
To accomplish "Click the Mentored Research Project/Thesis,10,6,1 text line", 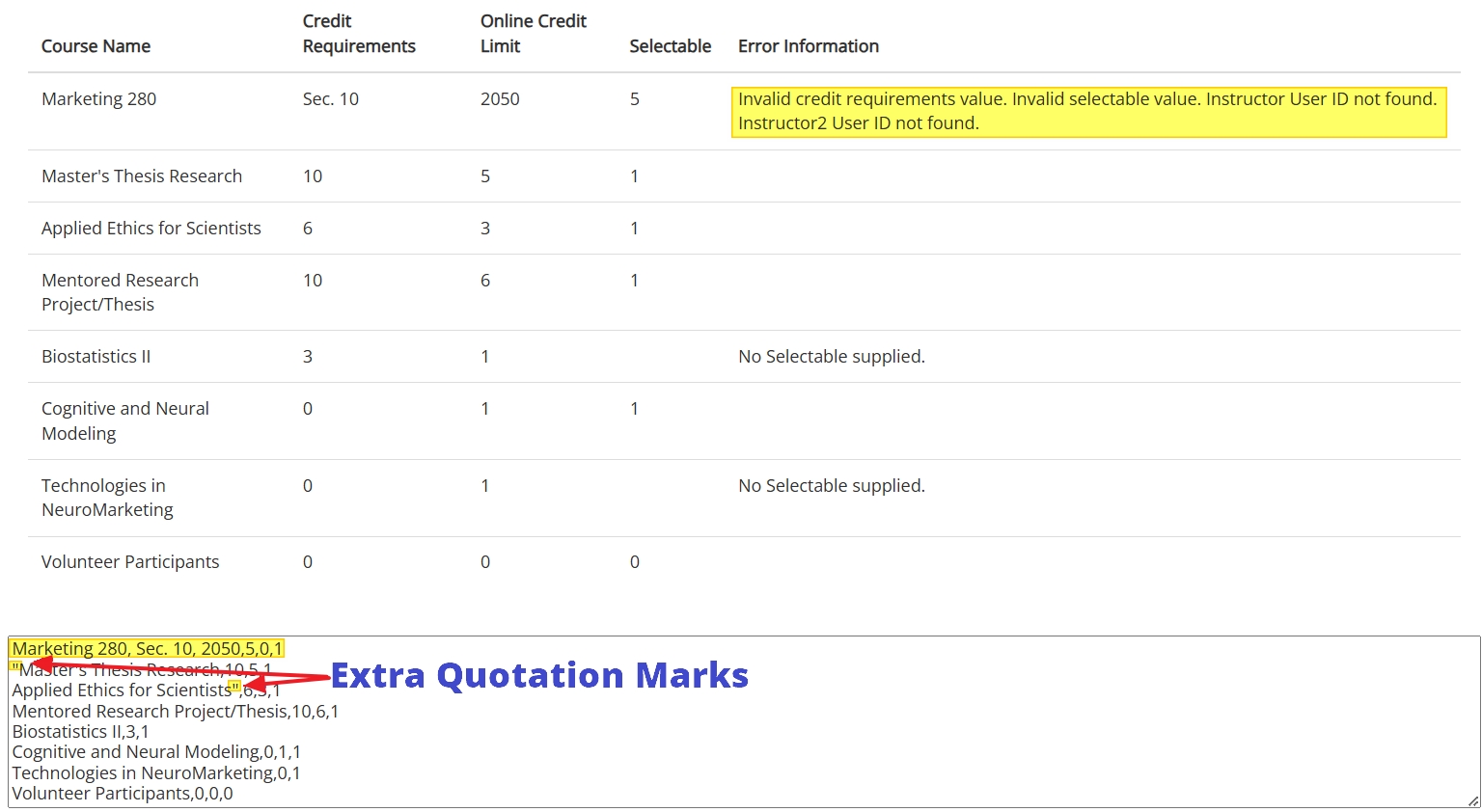I will pyautogui.click(x=176, y=712).
